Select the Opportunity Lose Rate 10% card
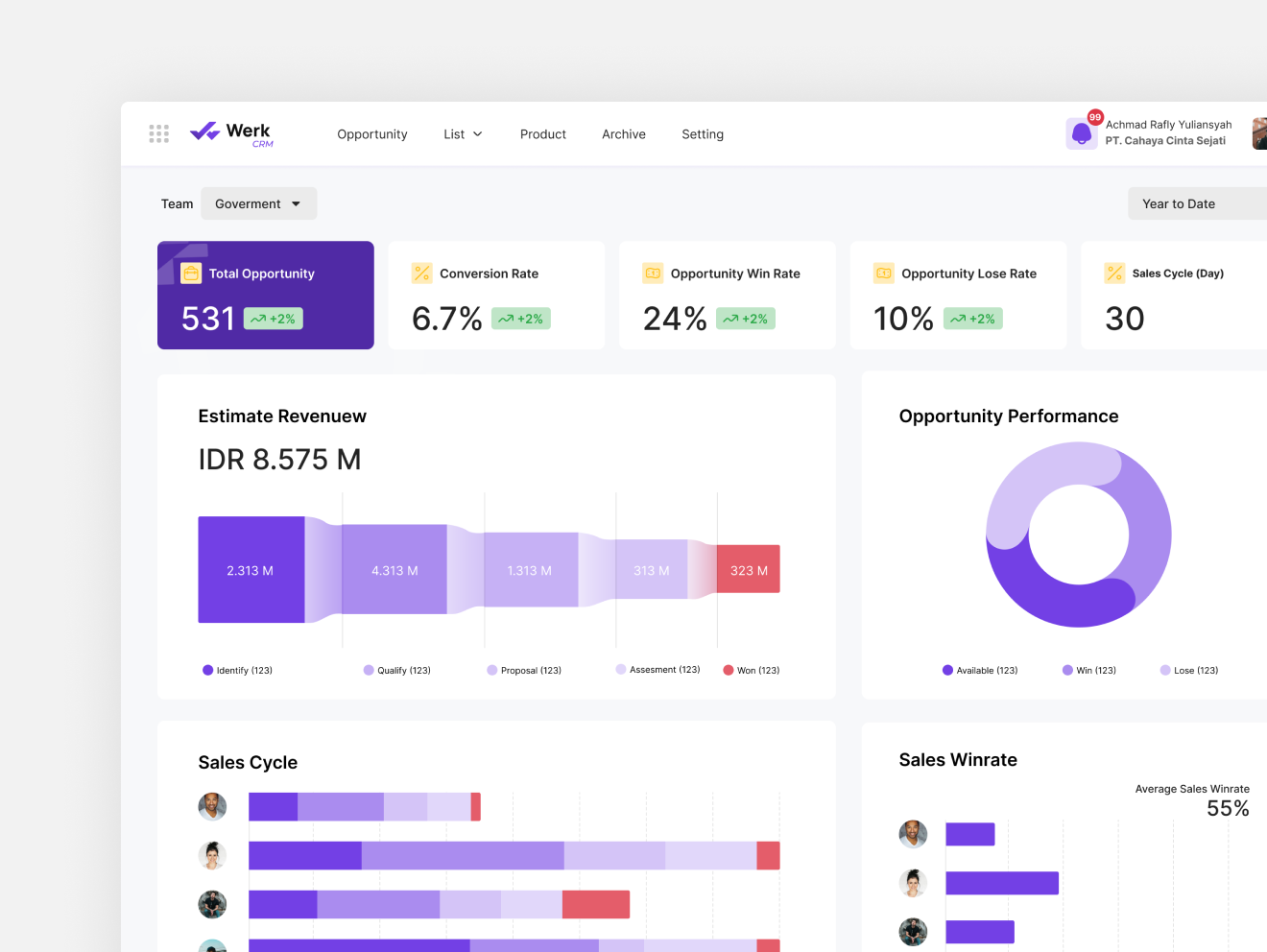The width and height of the screenshot is (1267, 952). click(x=958, y=295)
